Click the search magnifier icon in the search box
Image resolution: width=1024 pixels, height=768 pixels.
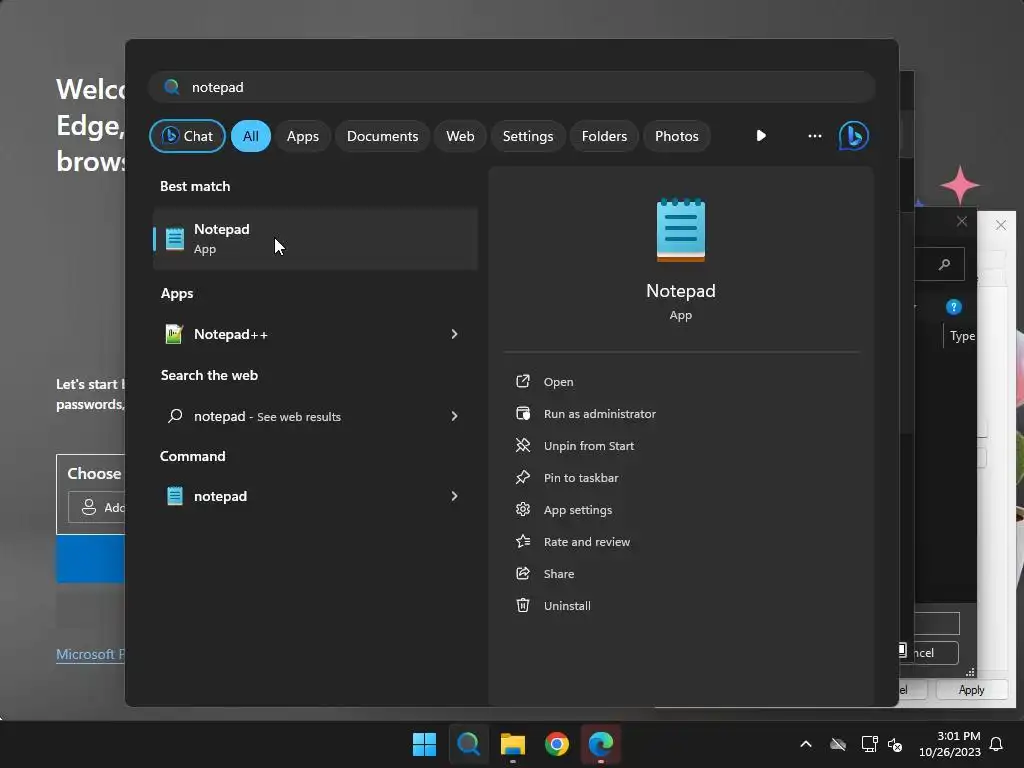click(x=172, y=87)
